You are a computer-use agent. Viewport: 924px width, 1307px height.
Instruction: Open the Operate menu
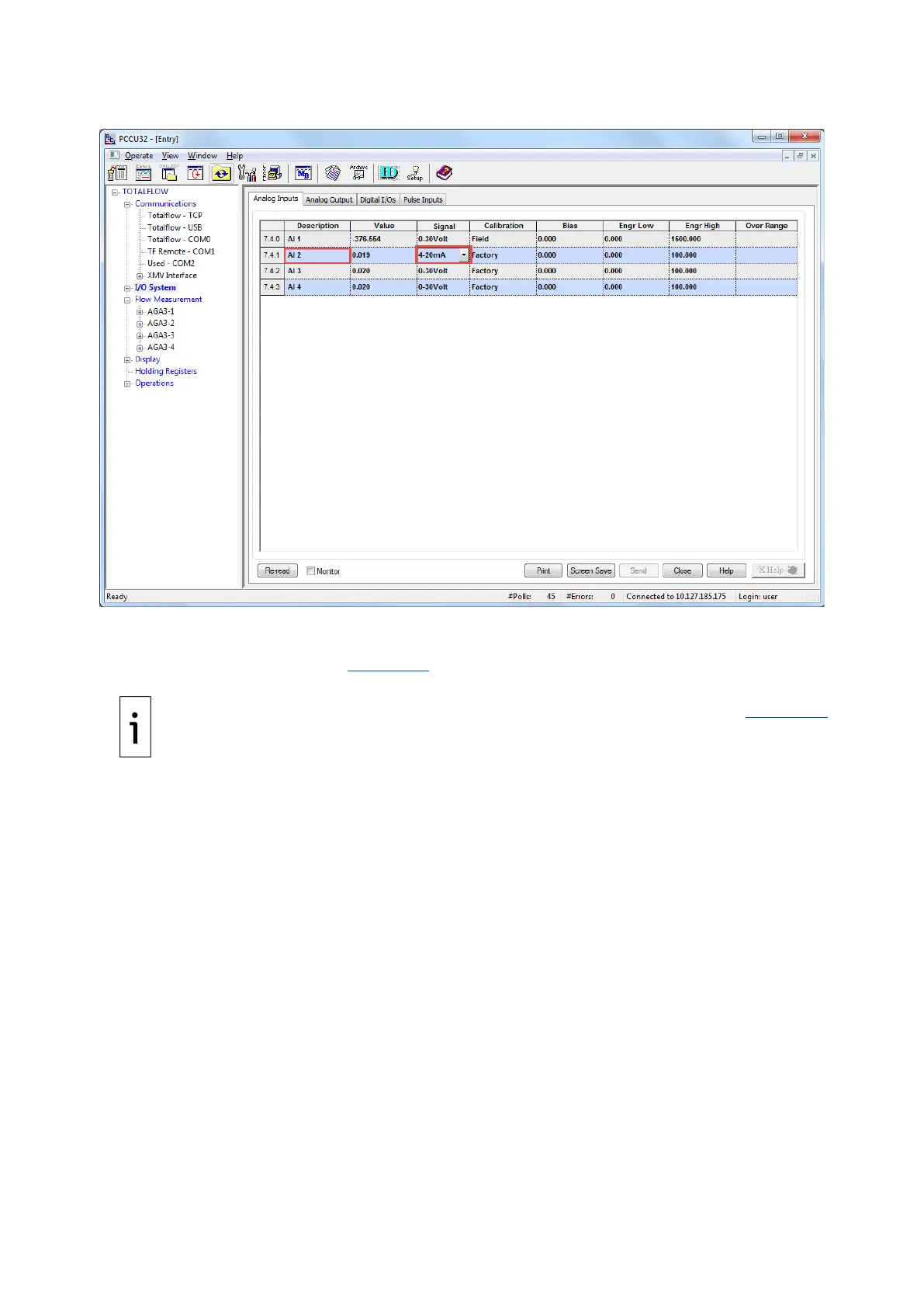click(139, 156)
